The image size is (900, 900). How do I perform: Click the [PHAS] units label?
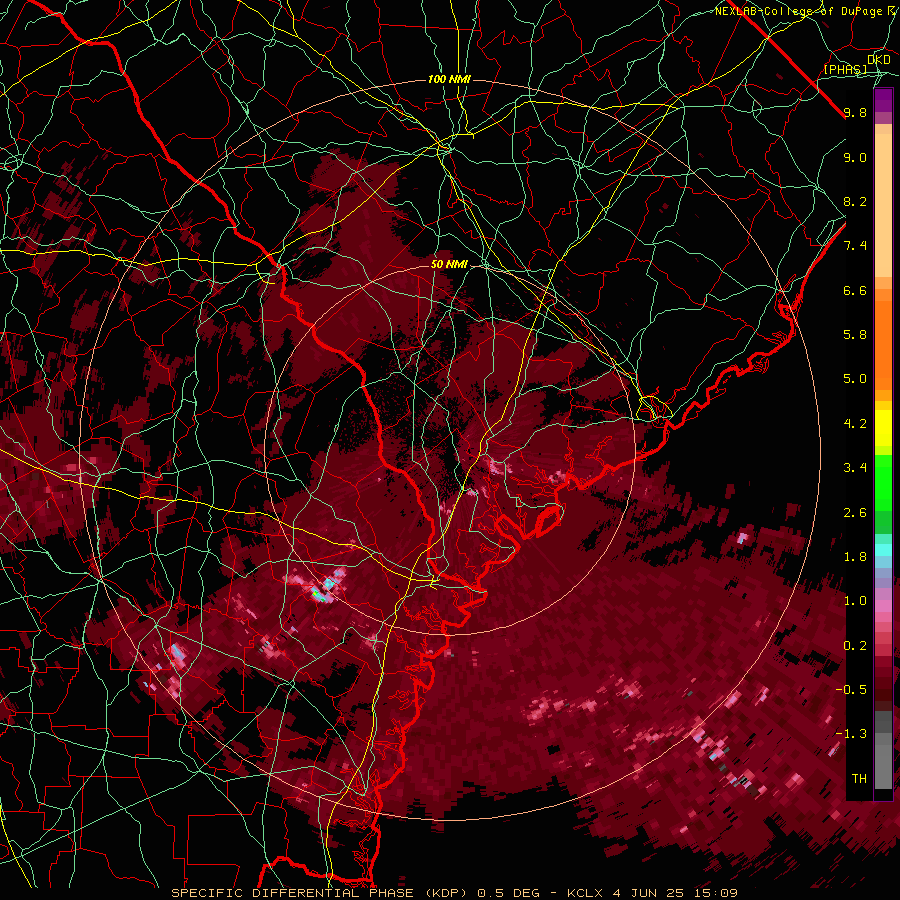pos(845,69)
